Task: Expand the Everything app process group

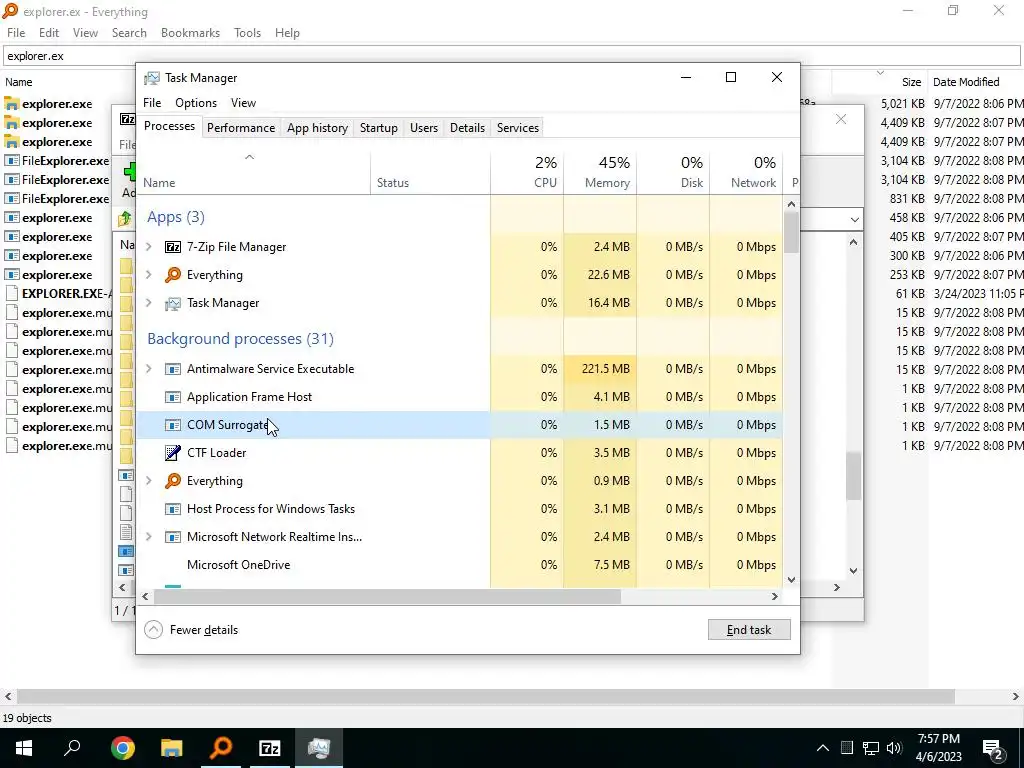Action: tap(149, 275)
